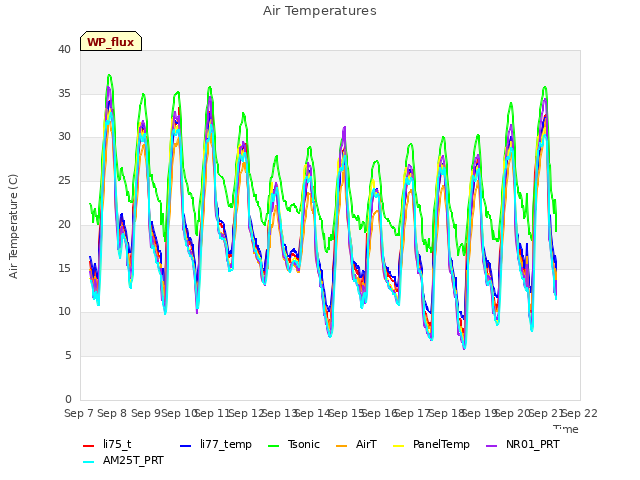
Task: Click the AirT orange legend swatch
Action: click(x=341, y=446)
